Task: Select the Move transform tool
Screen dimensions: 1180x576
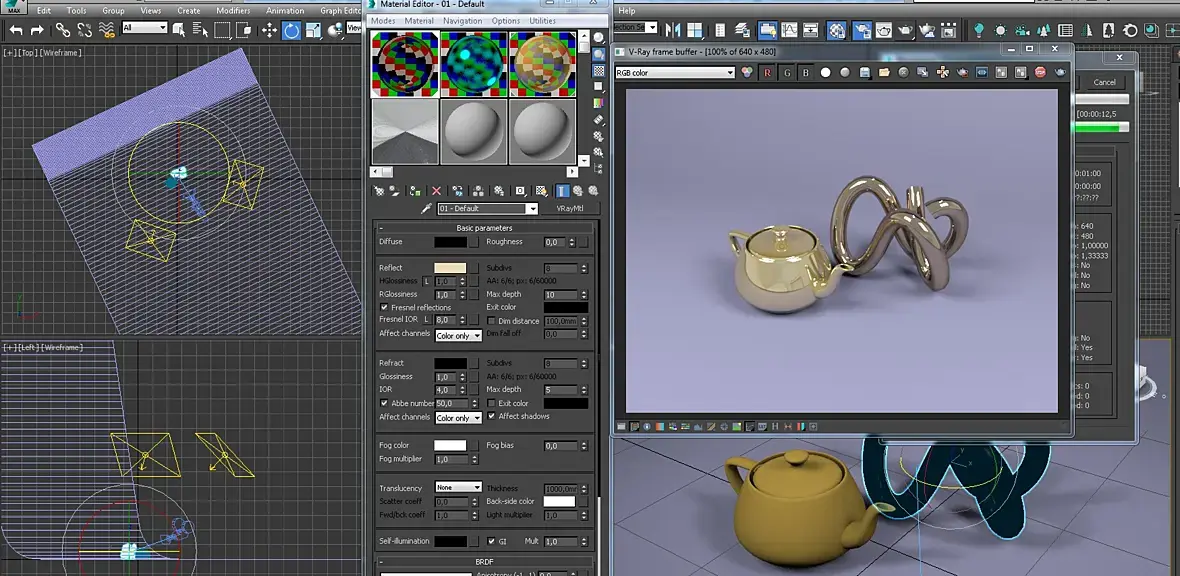Action: point(269,30)
